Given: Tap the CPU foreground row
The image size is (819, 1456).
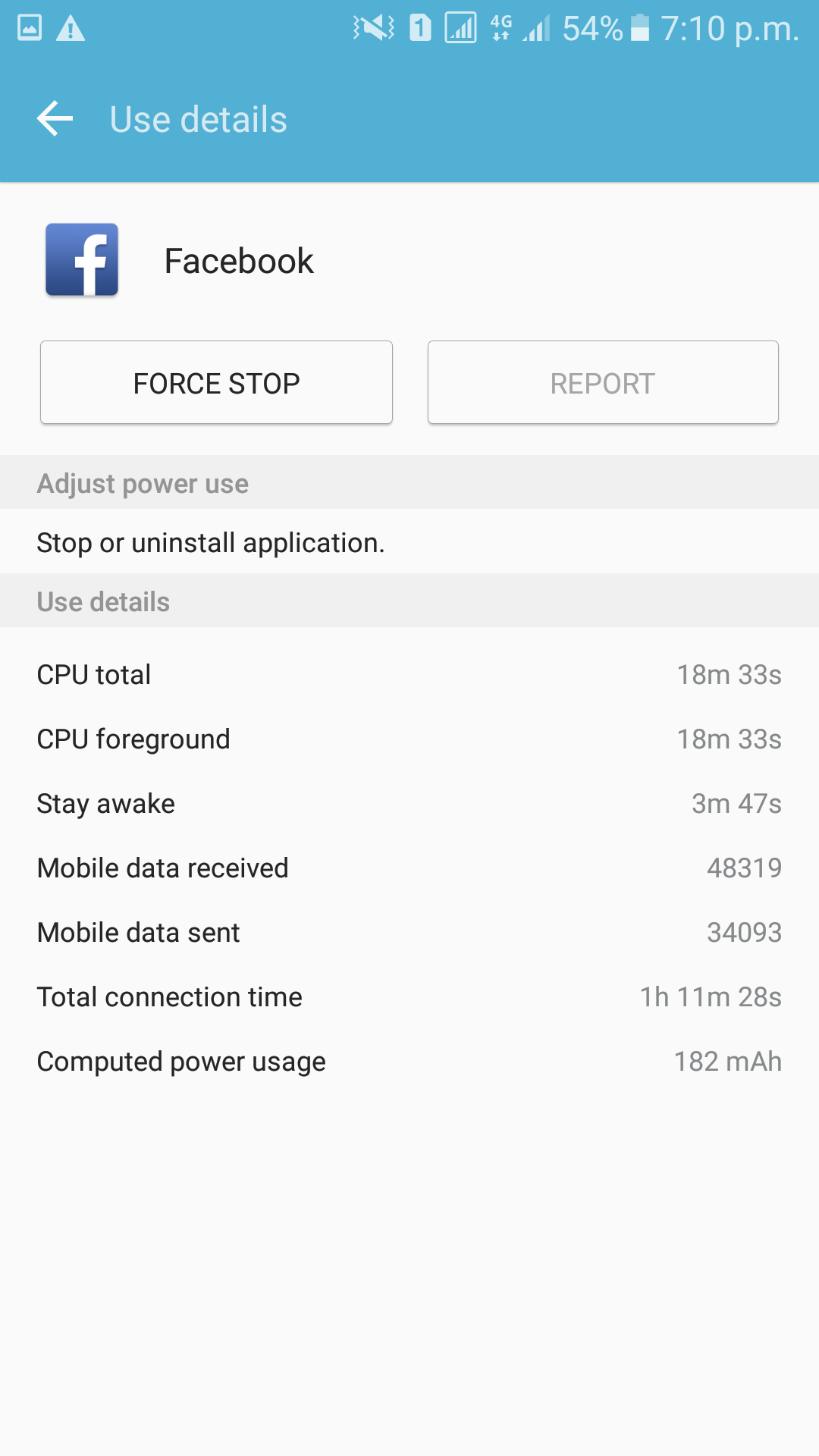Looking at the screenshot, I should coord(409,739).
